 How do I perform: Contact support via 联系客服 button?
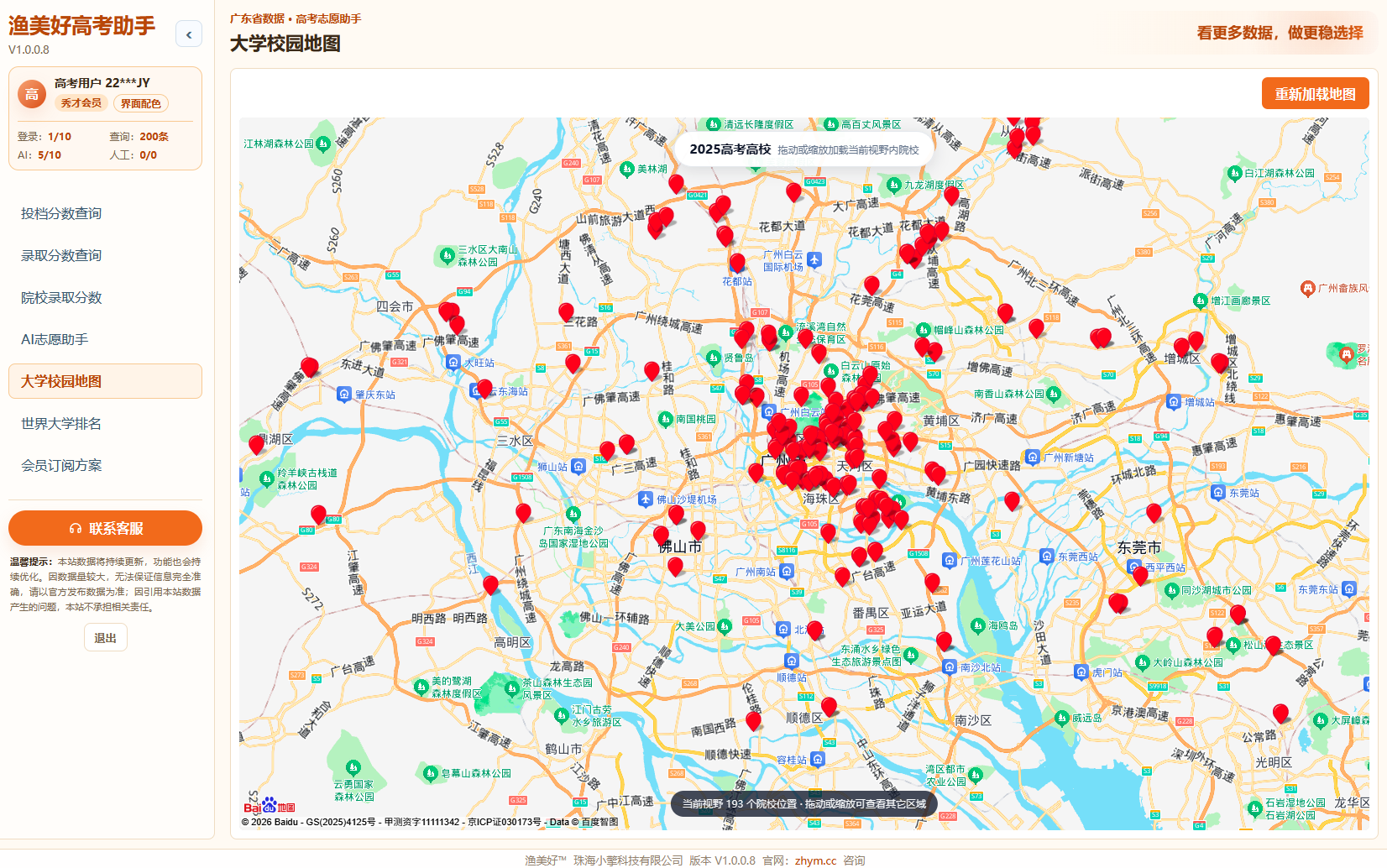pos(105,528)
